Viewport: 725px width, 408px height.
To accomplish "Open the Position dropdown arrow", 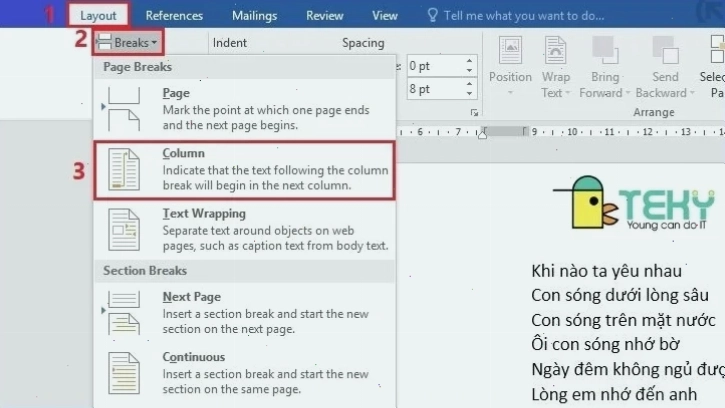I will point(510,93).
